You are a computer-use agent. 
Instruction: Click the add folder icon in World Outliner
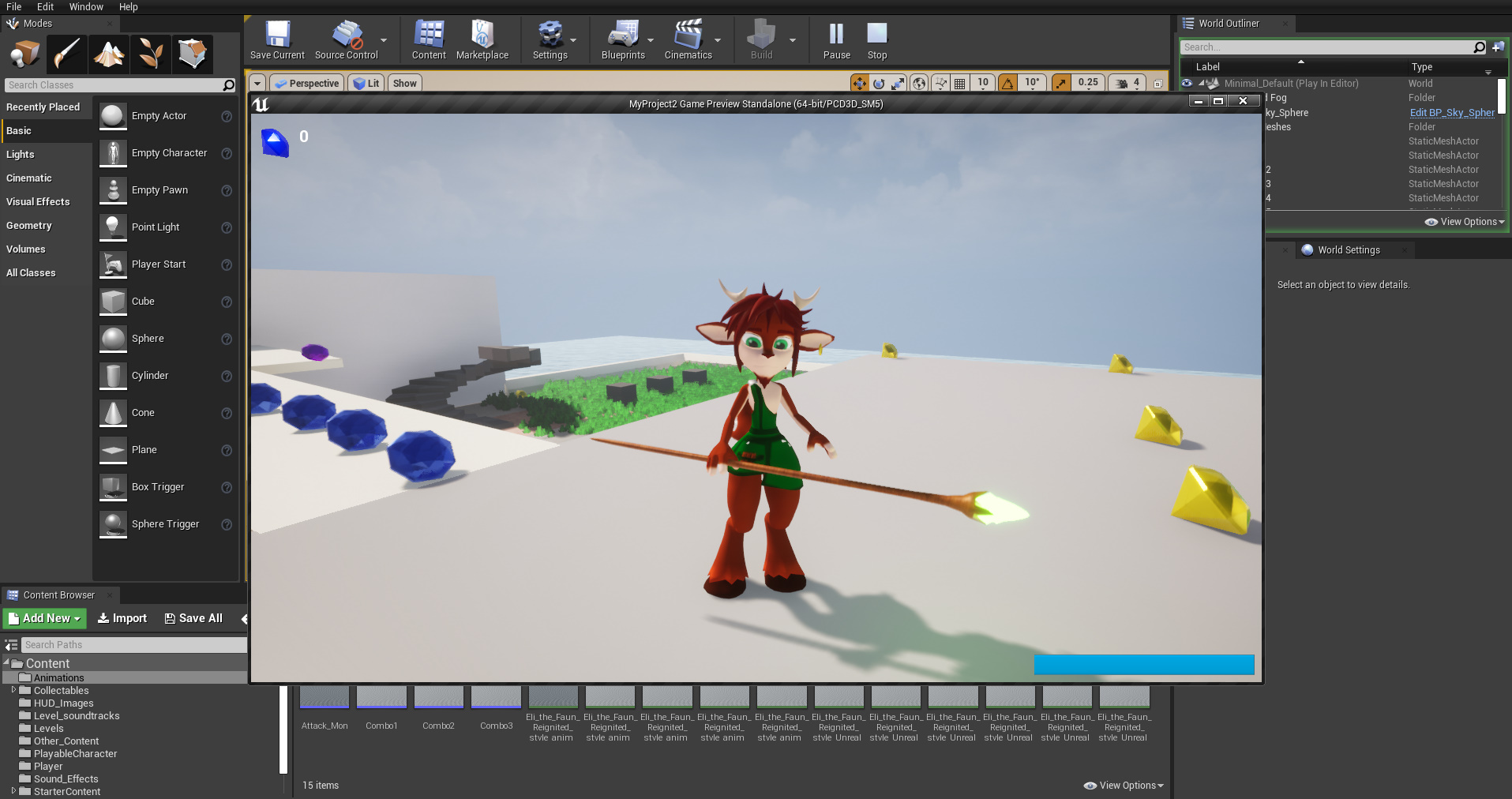[x=1498, y=47]
